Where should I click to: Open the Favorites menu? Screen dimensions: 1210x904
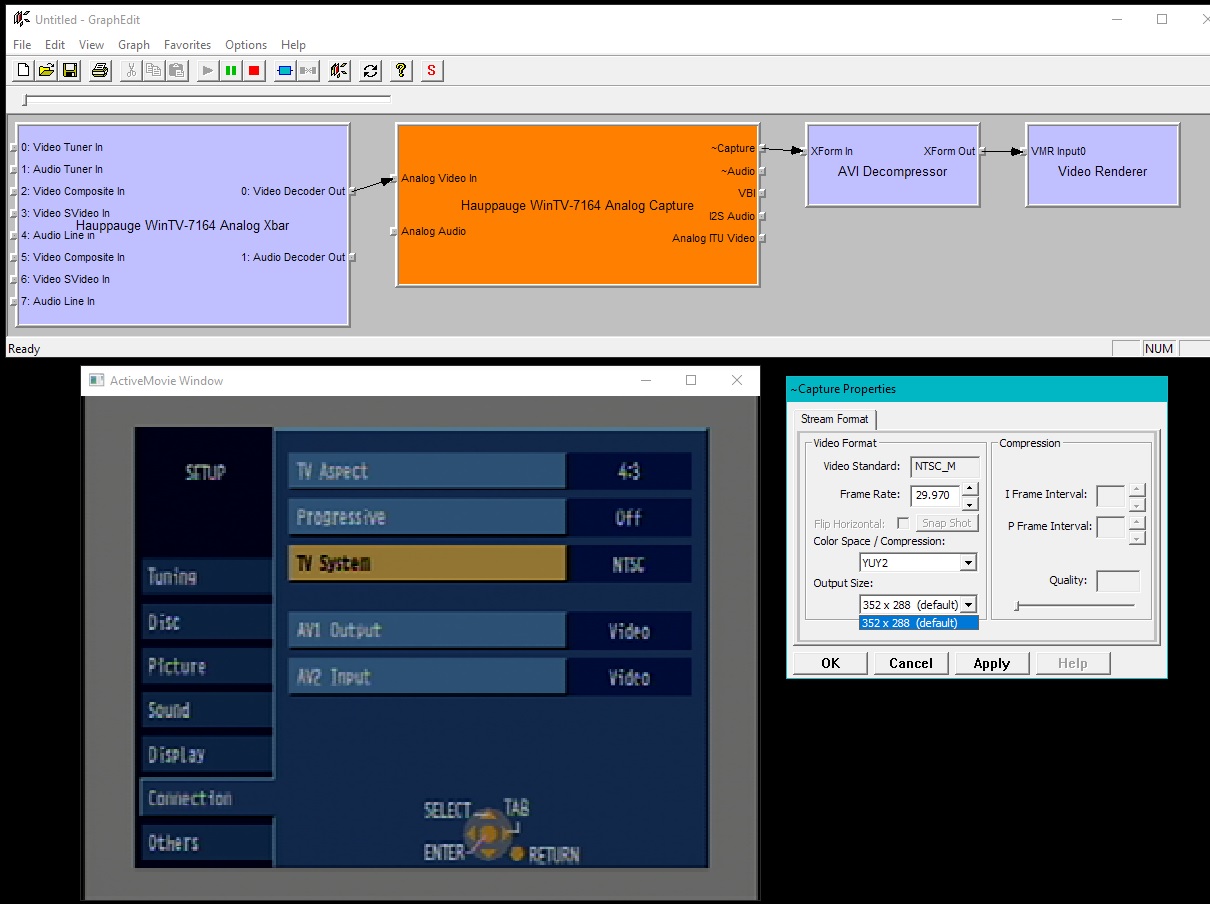point(188,45)
